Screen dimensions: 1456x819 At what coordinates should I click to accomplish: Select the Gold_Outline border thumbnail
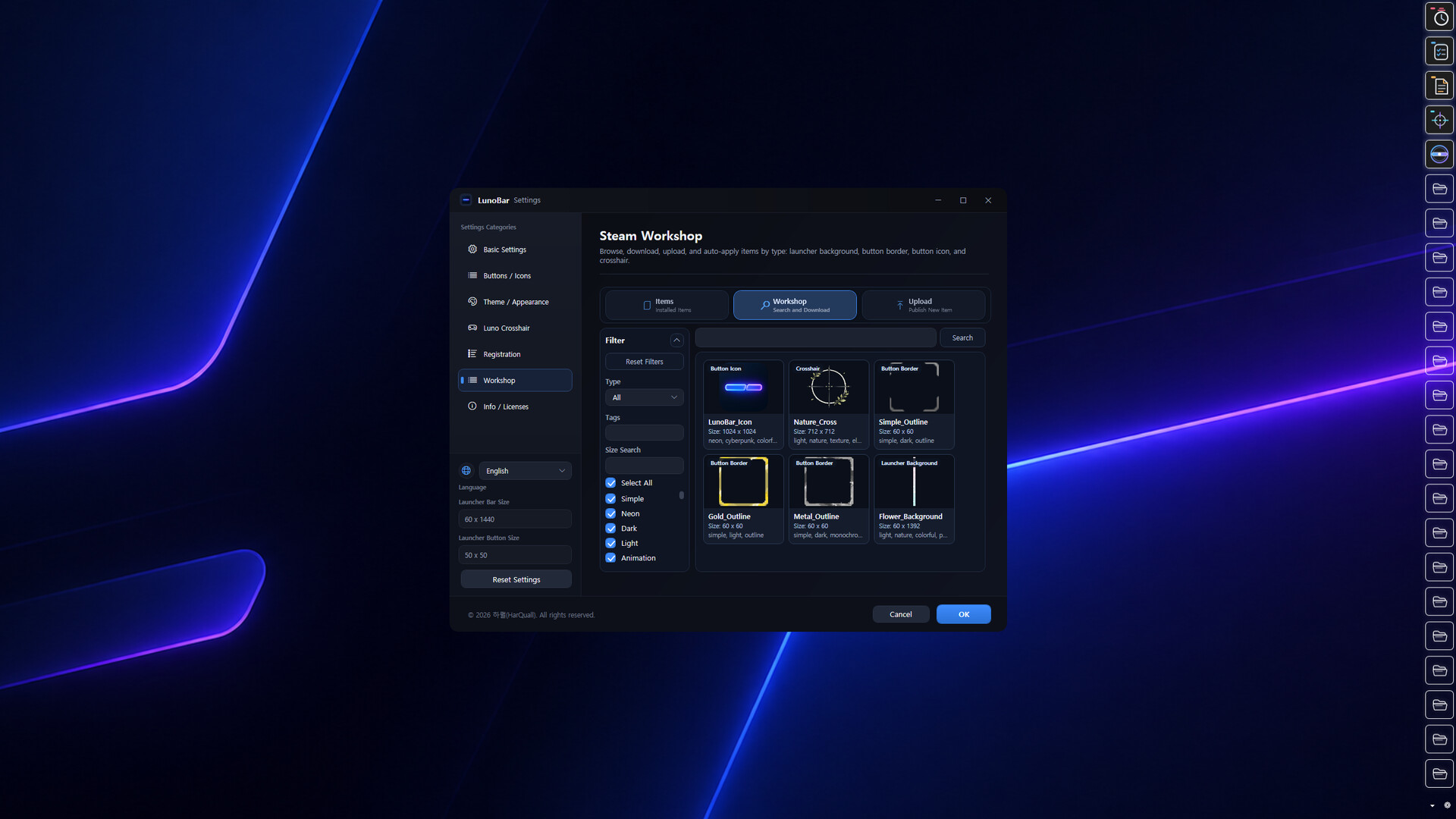click(743, 482)
